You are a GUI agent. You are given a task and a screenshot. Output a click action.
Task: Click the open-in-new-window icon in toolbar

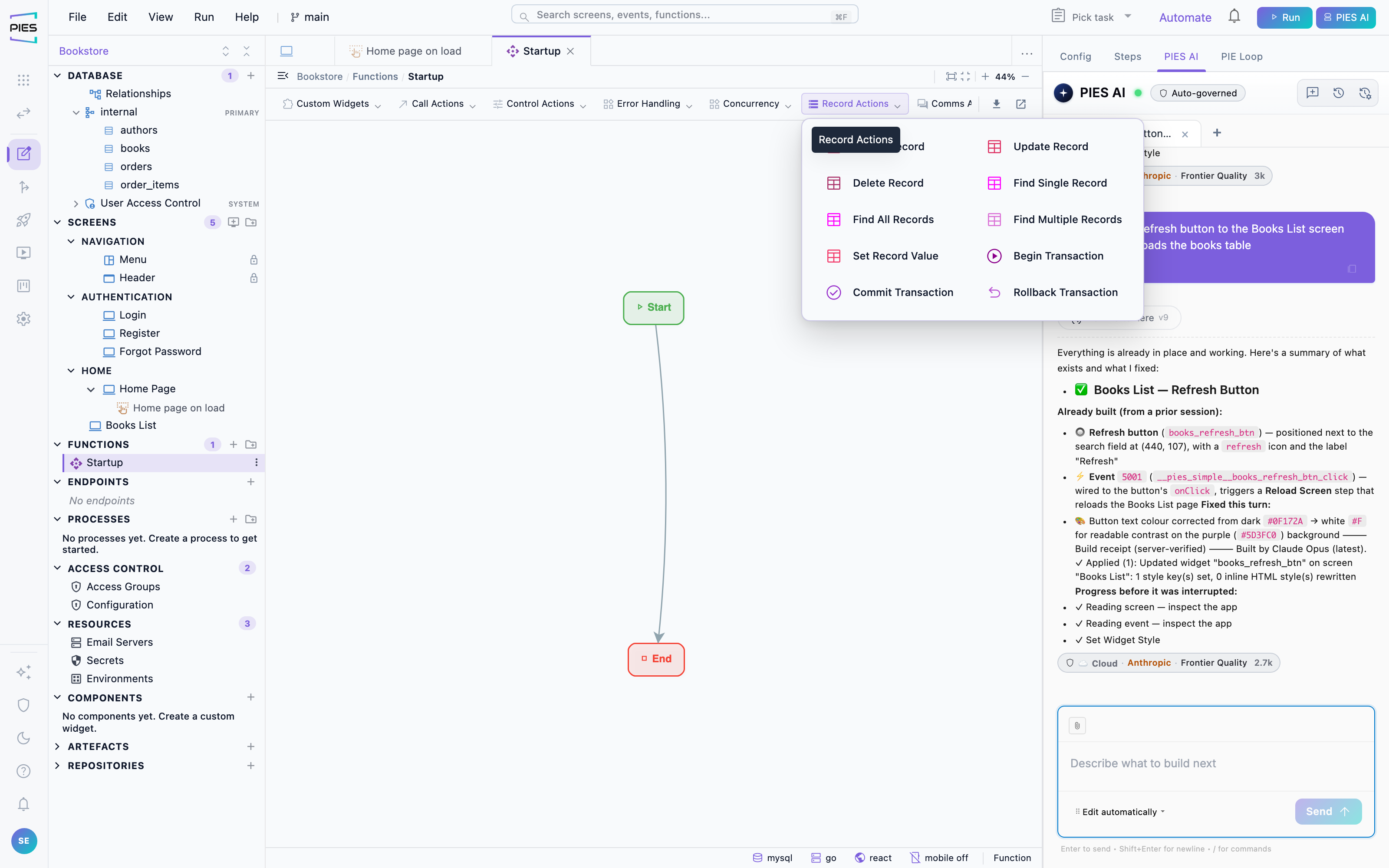(x=1021, y=104)
